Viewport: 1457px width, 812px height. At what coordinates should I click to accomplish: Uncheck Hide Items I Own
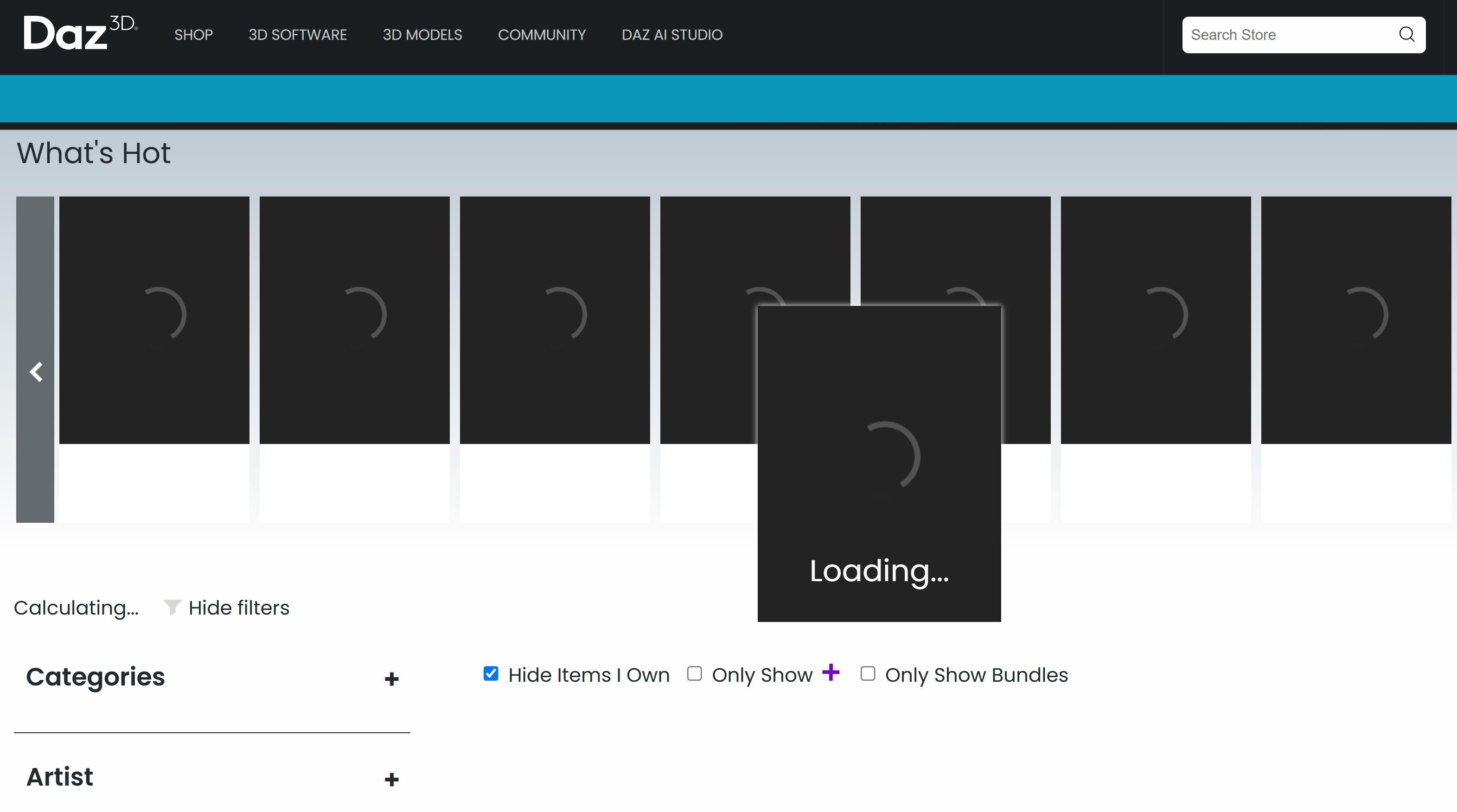point(490,673)
